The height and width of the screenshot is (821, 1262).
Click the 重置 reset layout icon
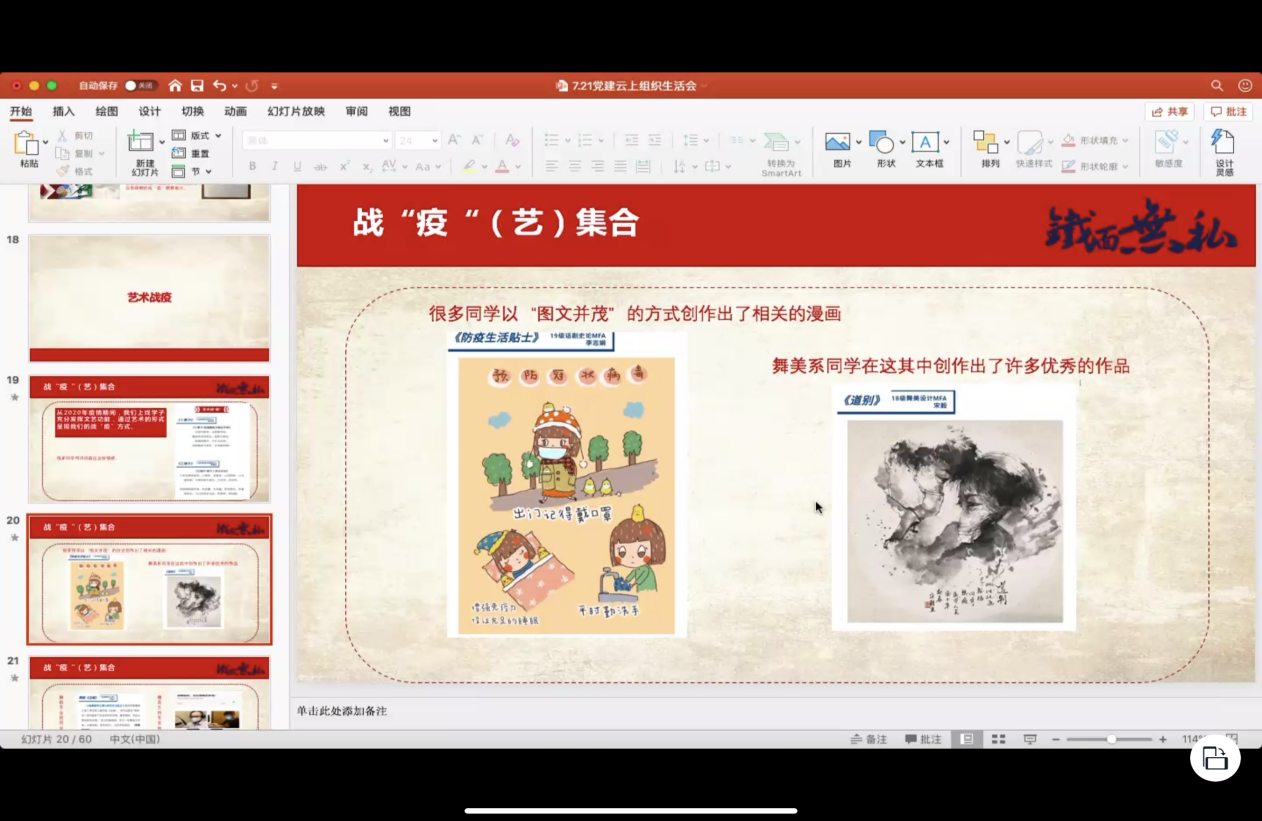pyautogui.click(x=179, y=153)
